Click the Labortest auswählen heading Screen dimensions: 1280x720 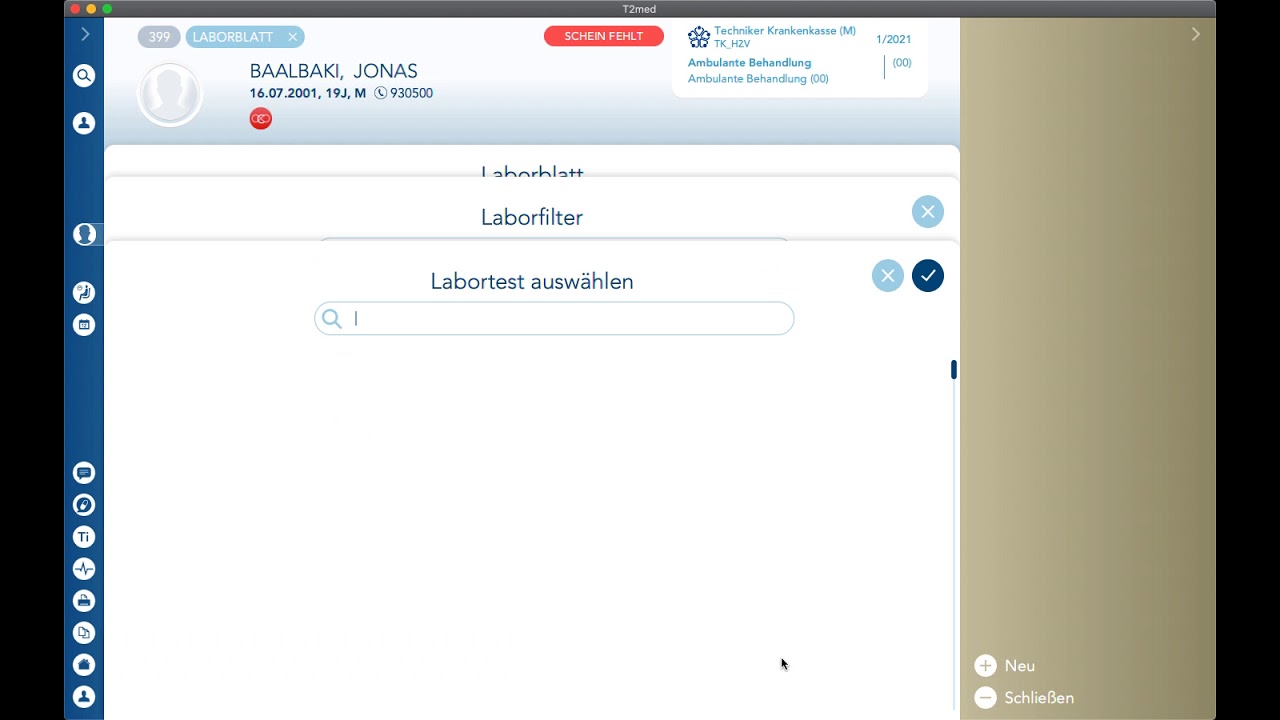(532, 282)
